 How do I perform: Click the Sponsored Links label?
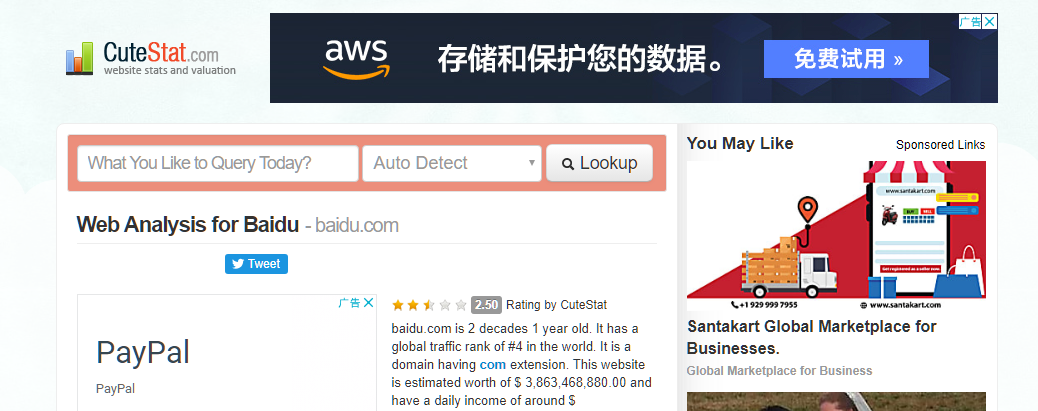[x=940, y=145]
